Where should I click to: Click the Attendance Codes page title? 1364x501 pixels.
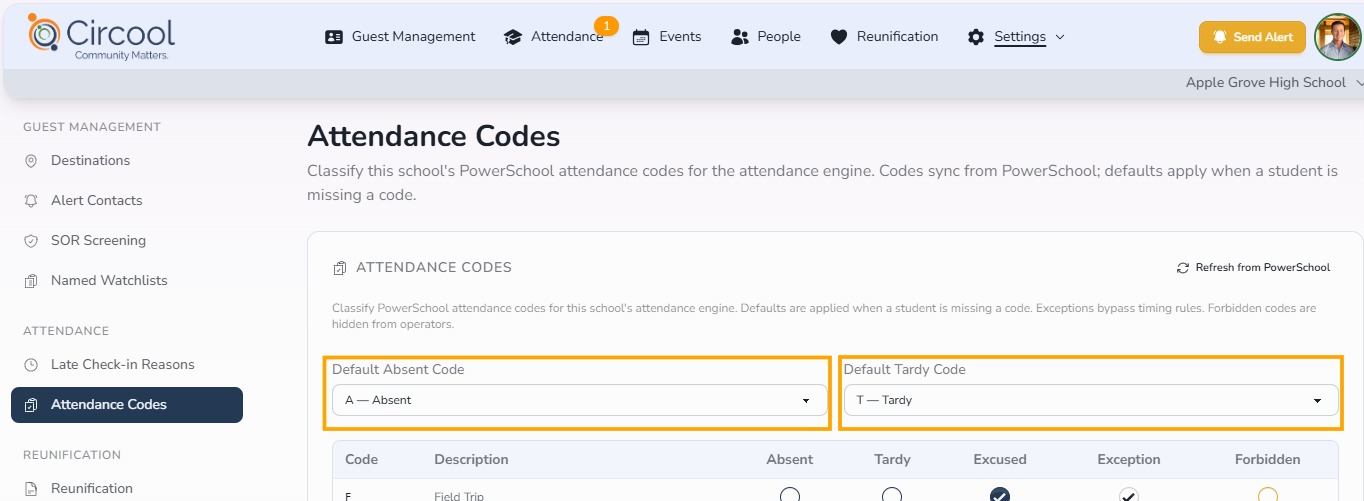click(x=434, y=136)
